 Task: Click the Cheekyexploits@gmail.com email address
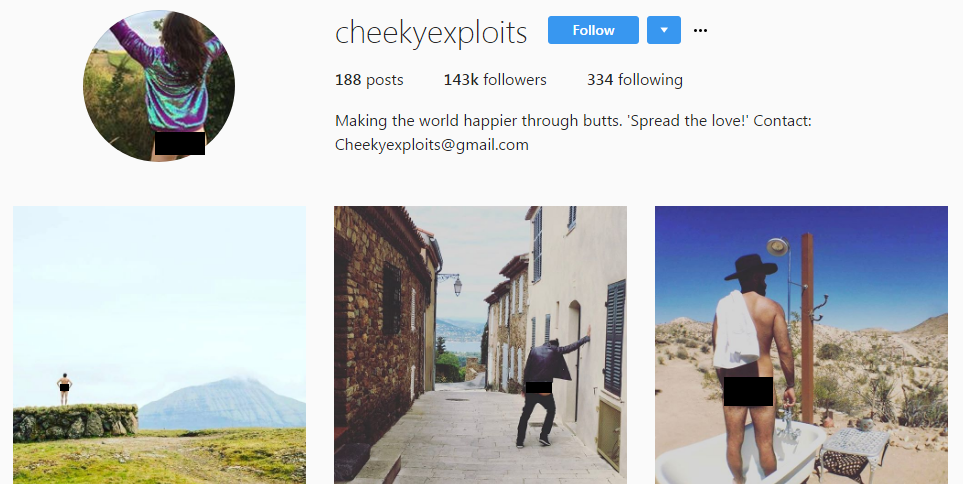pyautogui.click(x=432, y=145)
